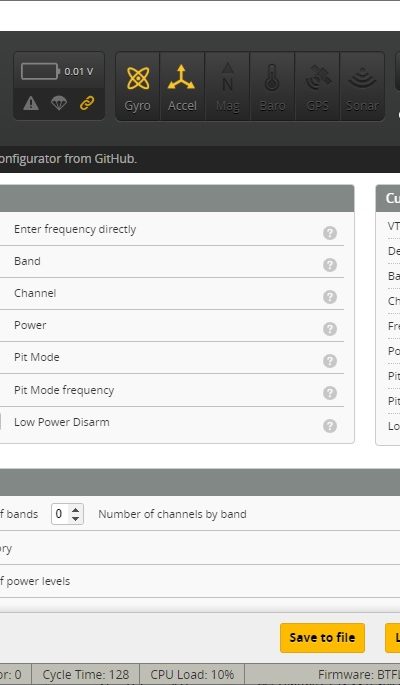Show help tooltip for Band

(330, 265)
